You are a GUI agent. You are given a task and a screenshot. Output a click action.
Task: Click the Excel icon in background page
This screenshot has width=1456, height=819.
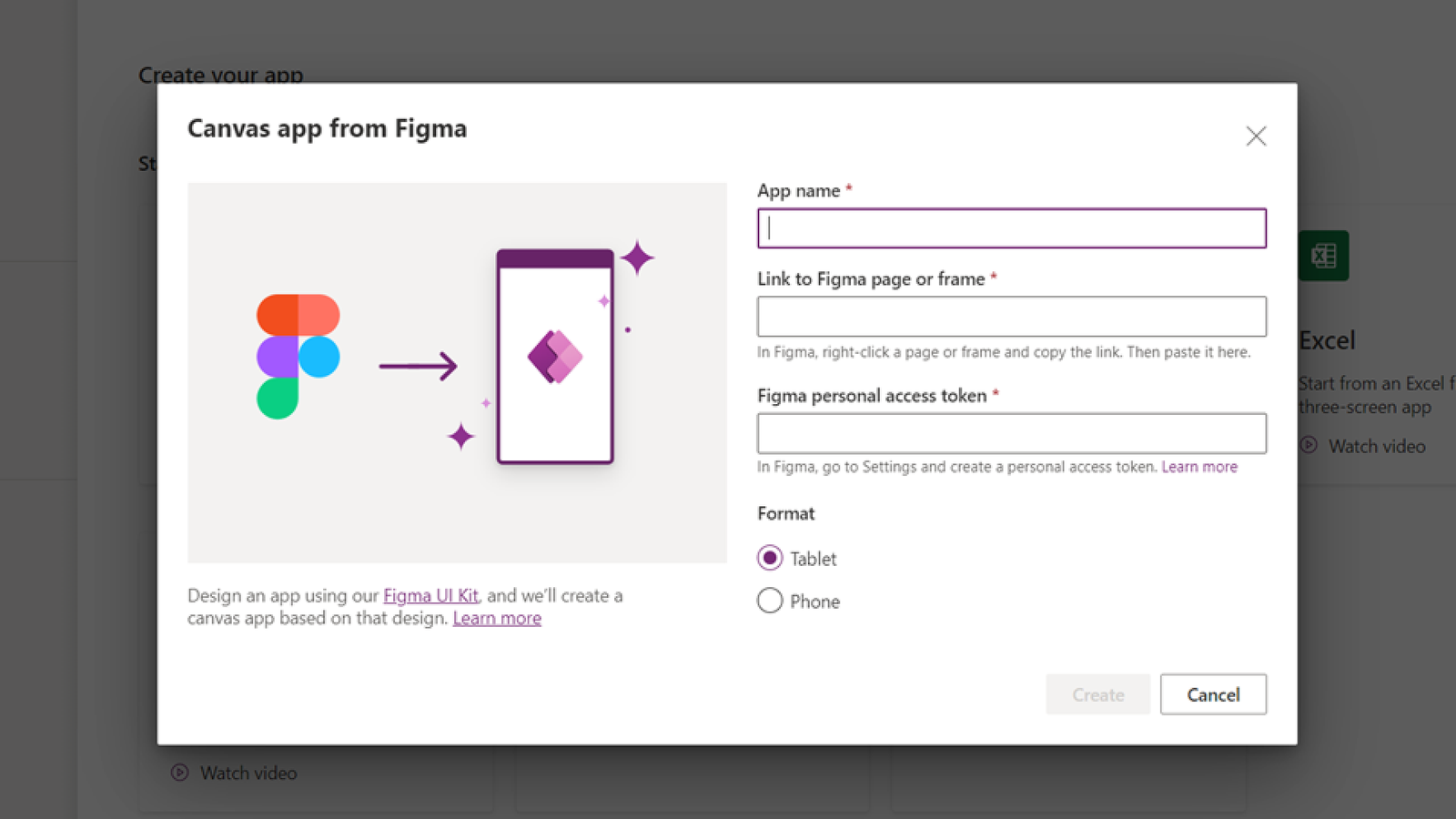pos(1323,256)
